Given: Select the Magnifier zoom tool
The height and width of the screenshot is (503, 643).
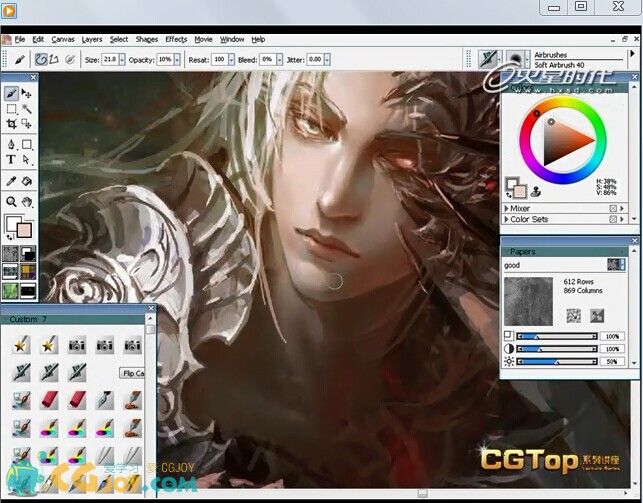Looking at the screenshot, I should pyautogui.click(x=11, y=201).
